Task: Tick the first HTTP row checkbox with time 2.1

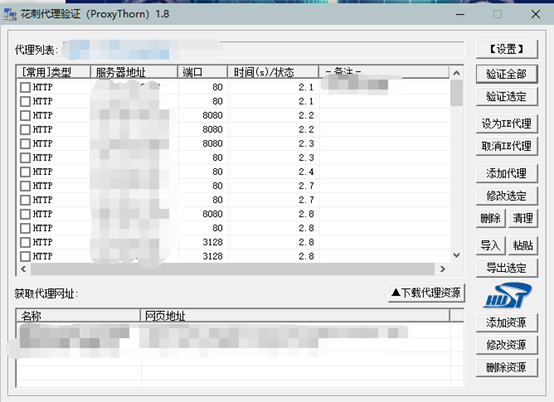Action: 25,87
